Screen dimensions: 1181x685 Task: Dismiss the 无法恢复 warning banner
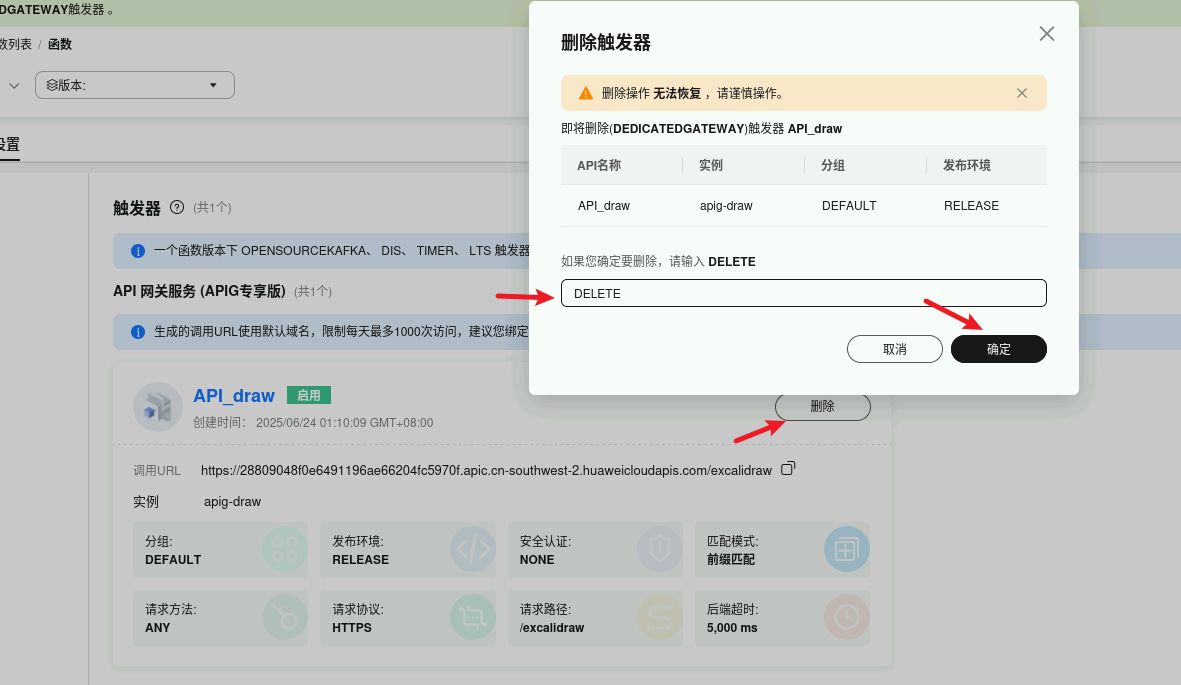pos(1021,93)
